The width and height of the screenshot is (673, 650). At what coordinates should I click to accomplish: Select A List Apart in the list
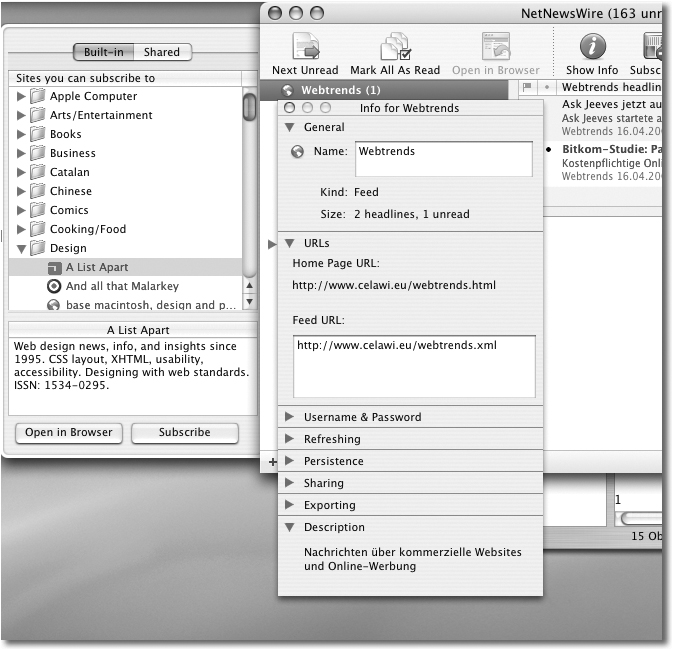tap(125, 267)
